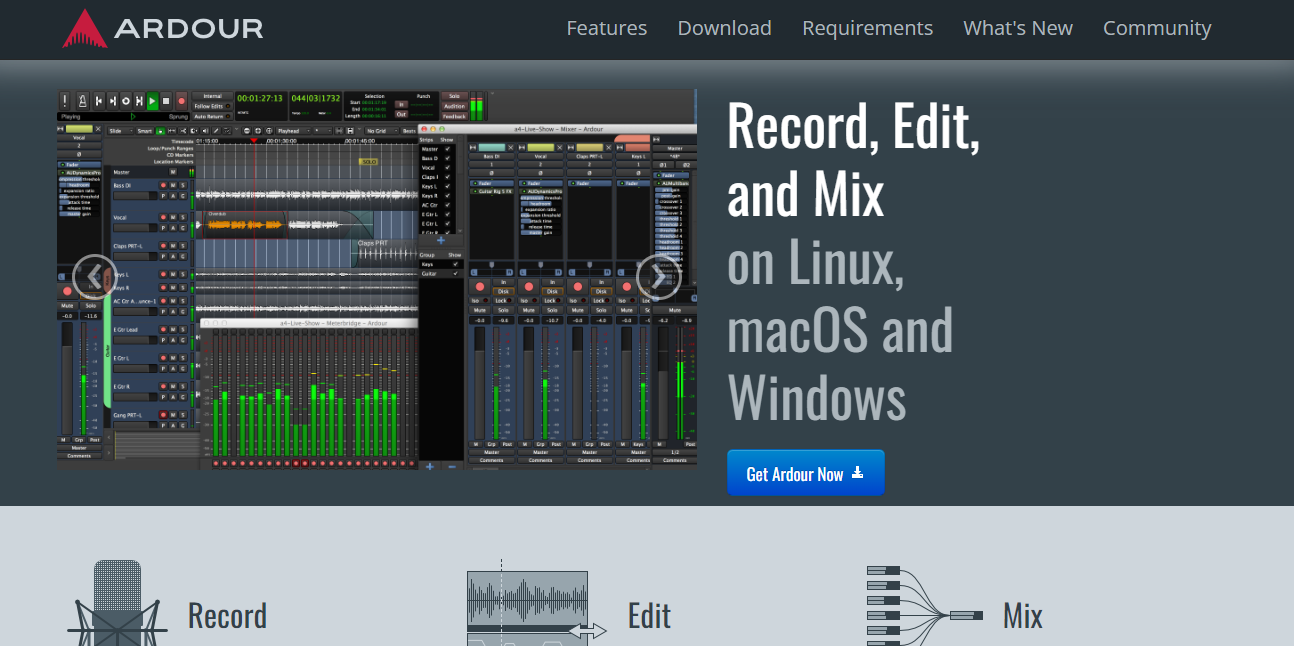Open the Features page
The image size is (1294, 646).
tap(606, 28)
